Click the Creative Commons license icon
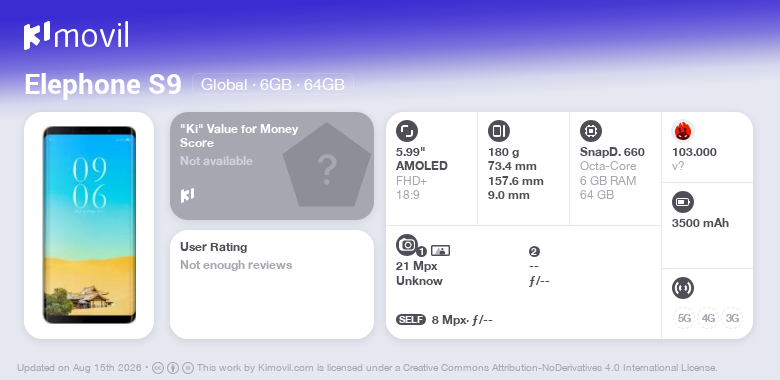This screenshot has height=380, width=780. (158, 368)
